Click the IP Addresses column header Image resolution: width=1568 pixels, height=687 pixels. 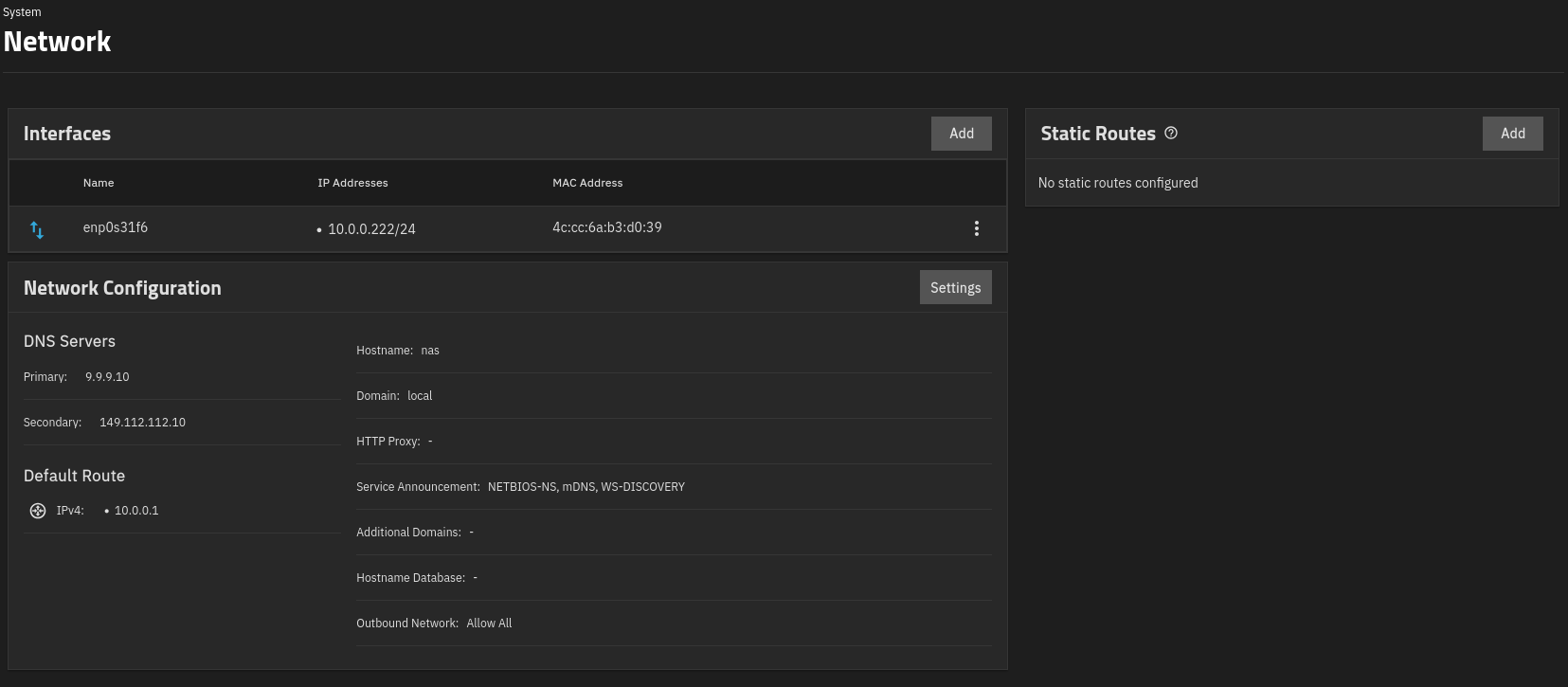pos(352,183)
